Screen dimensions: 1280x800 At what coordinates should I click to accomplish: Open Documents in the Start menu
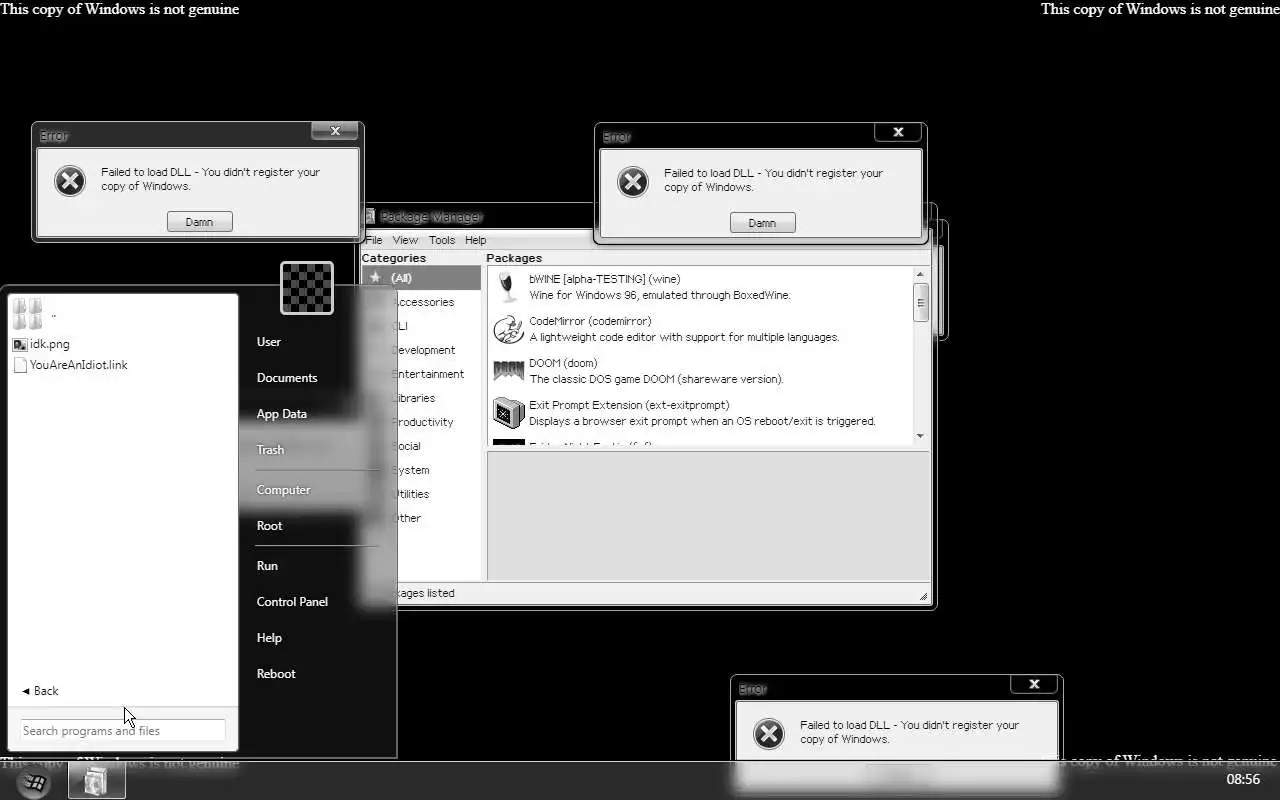(x=287, y=378)
